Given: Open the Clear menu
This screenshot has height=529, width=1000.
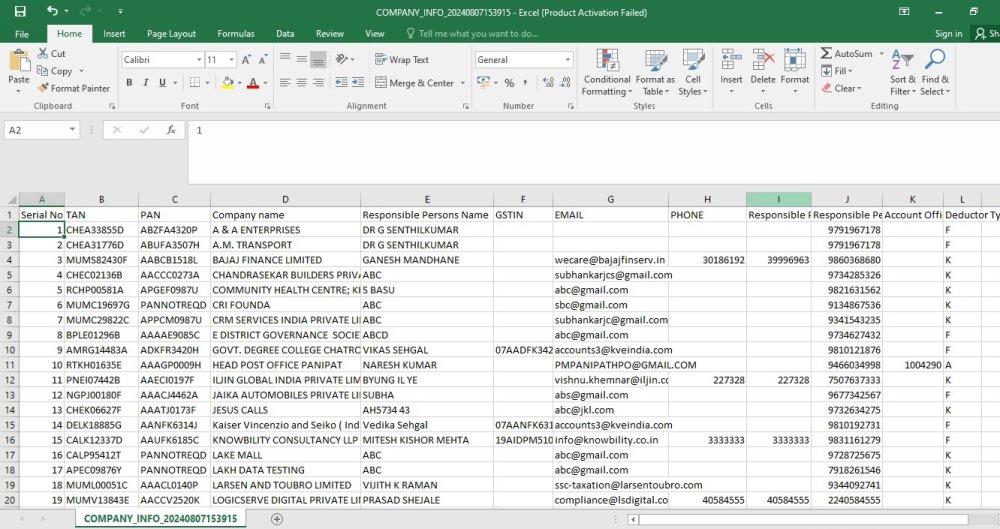Looking at the screenshot, I should (x=841, y=88).
